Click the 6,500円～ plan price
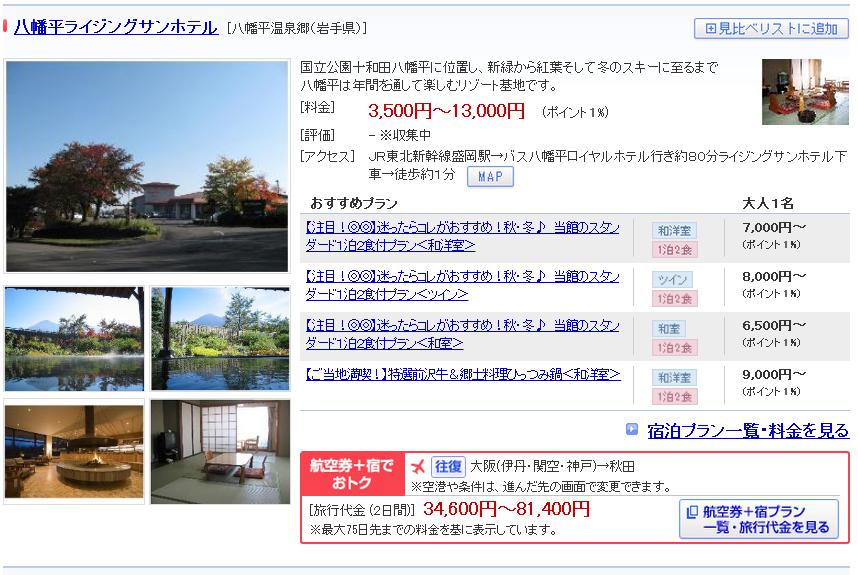This screenshot has height=575, width=858. (774, 326)
